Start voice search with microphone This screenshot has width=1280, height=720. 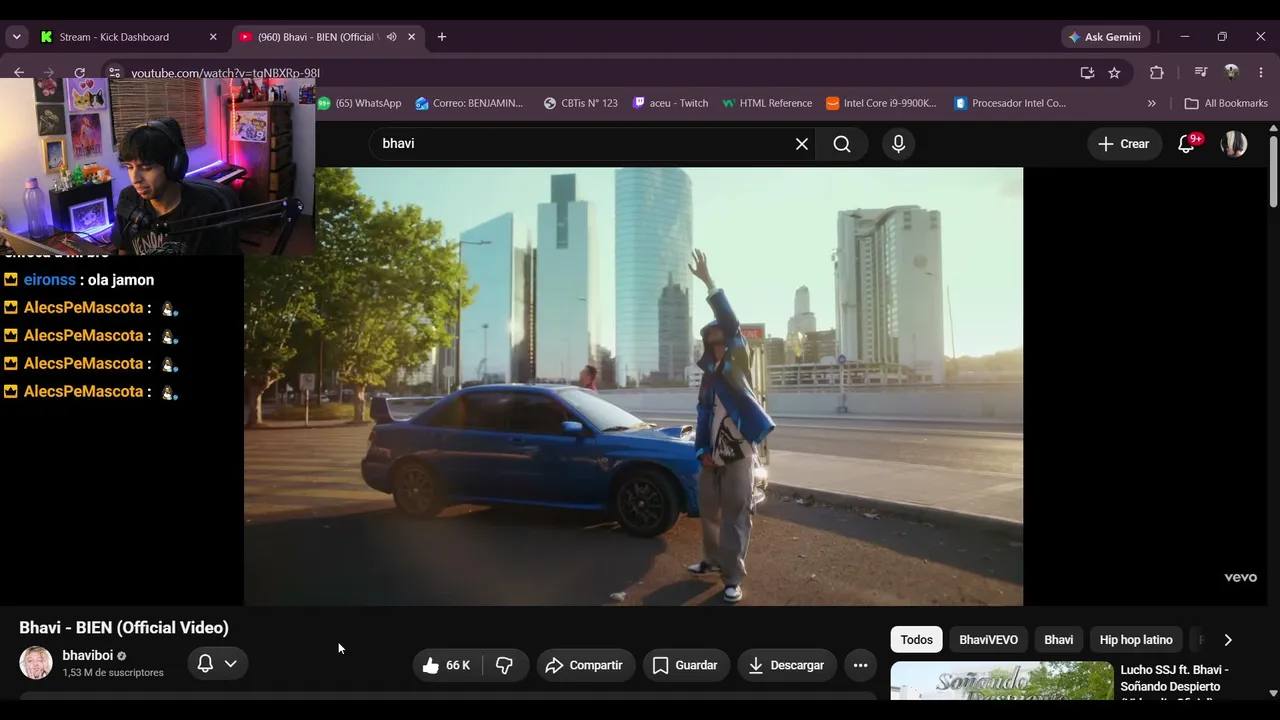click(898, 144)
